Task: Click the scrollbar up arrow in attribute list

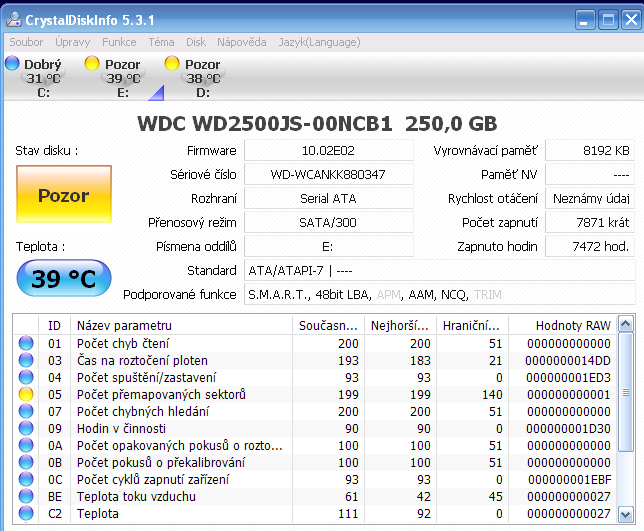Action: (x=625, y=324)
